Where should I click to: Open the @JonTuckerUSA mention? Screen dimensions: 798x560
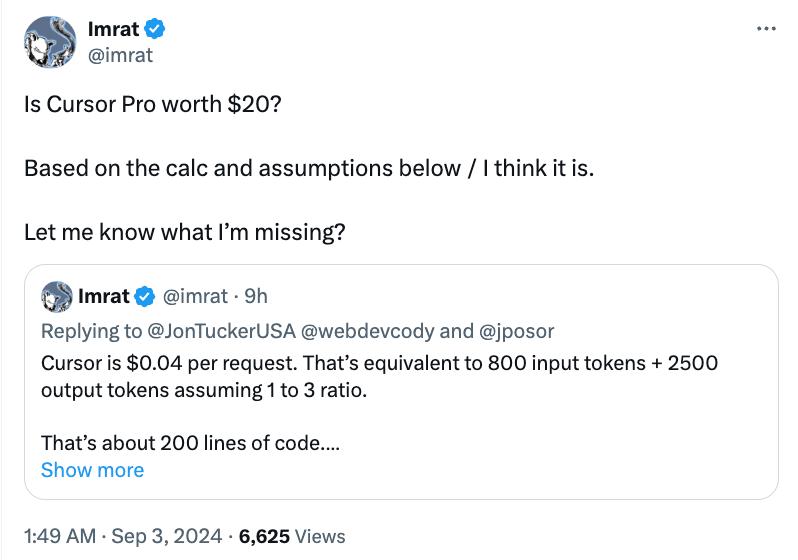point(221,331)
